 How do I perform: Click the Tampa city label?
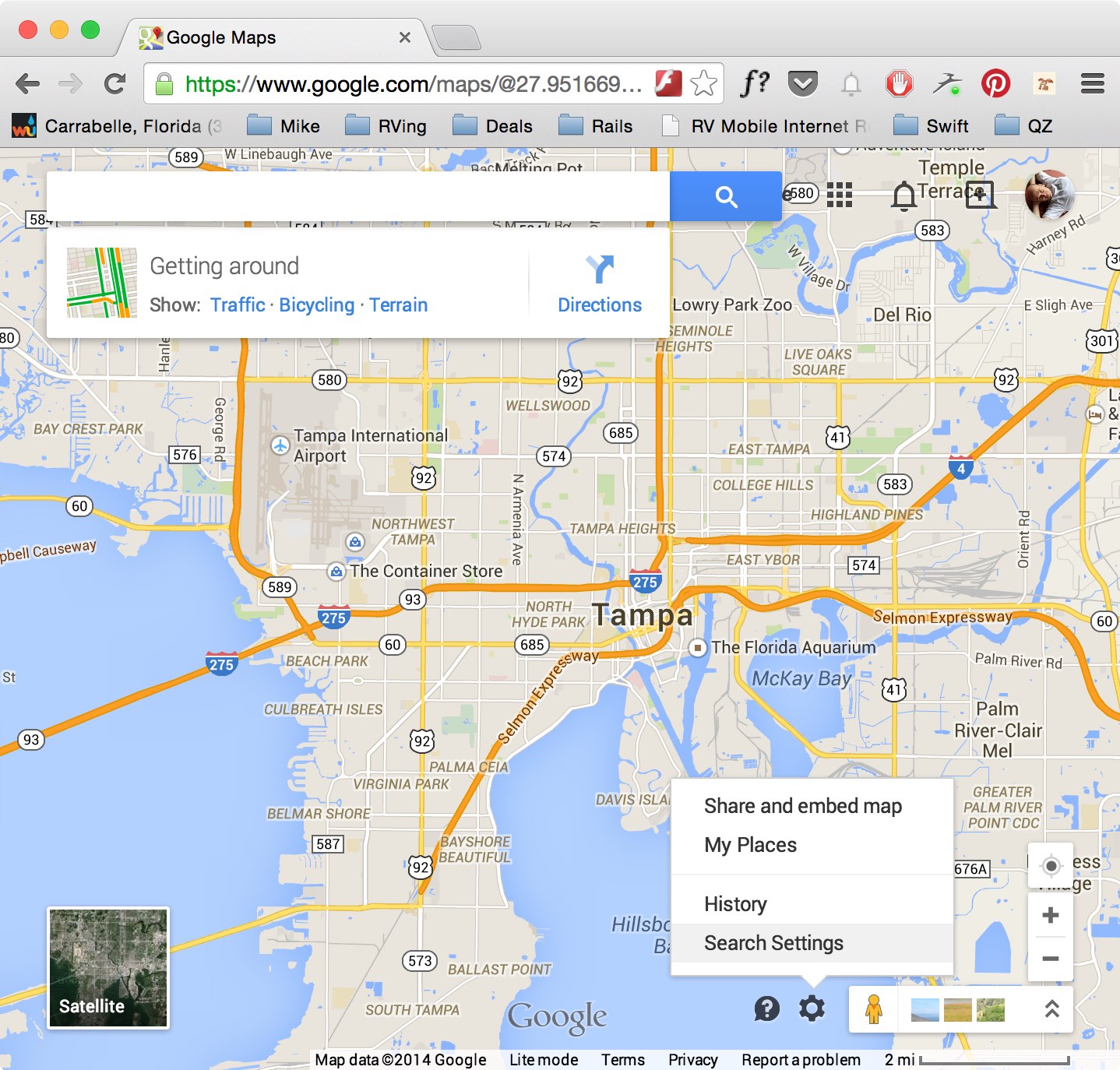[x=642, y=614]
